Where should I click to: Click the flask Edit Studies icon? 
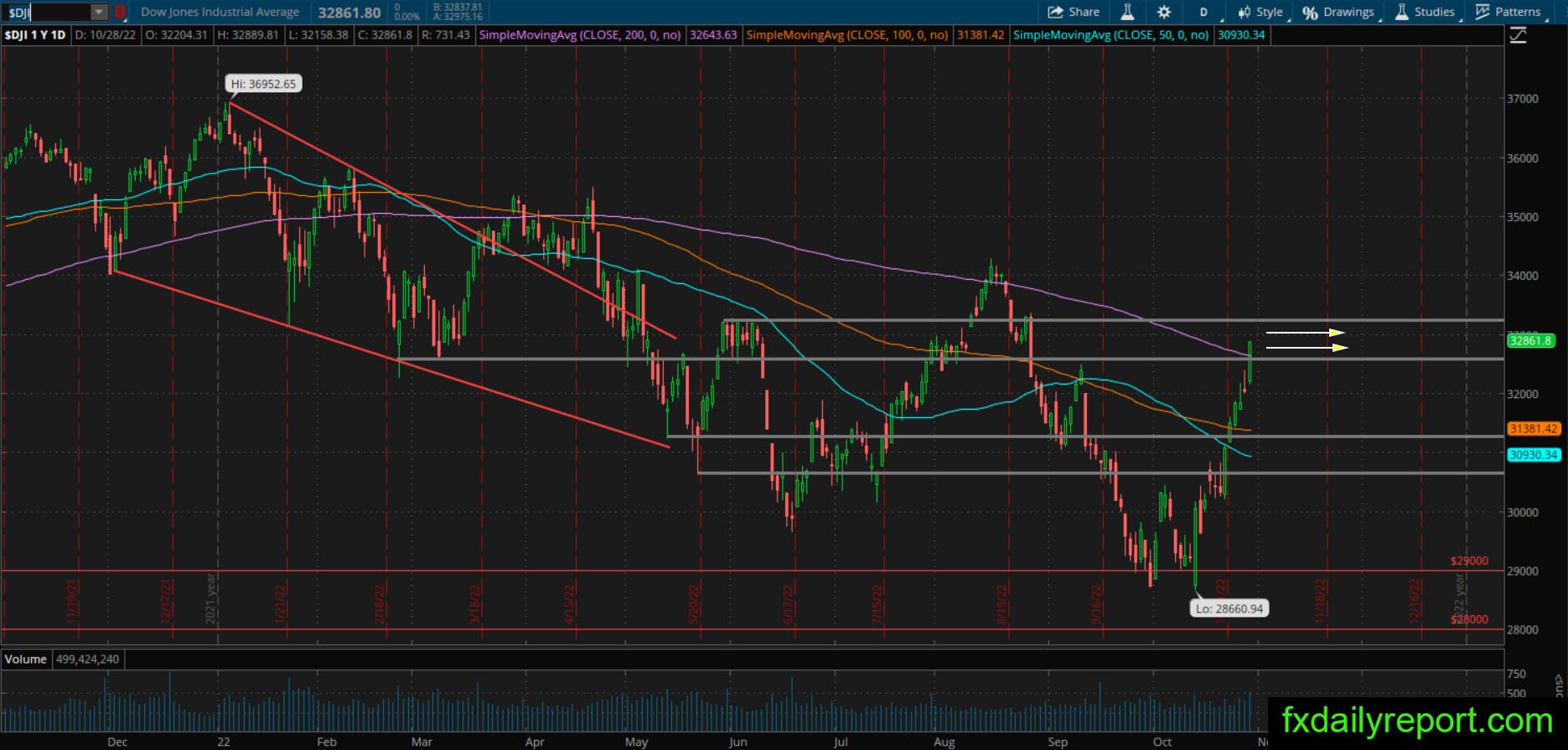tap(1127, 12)
